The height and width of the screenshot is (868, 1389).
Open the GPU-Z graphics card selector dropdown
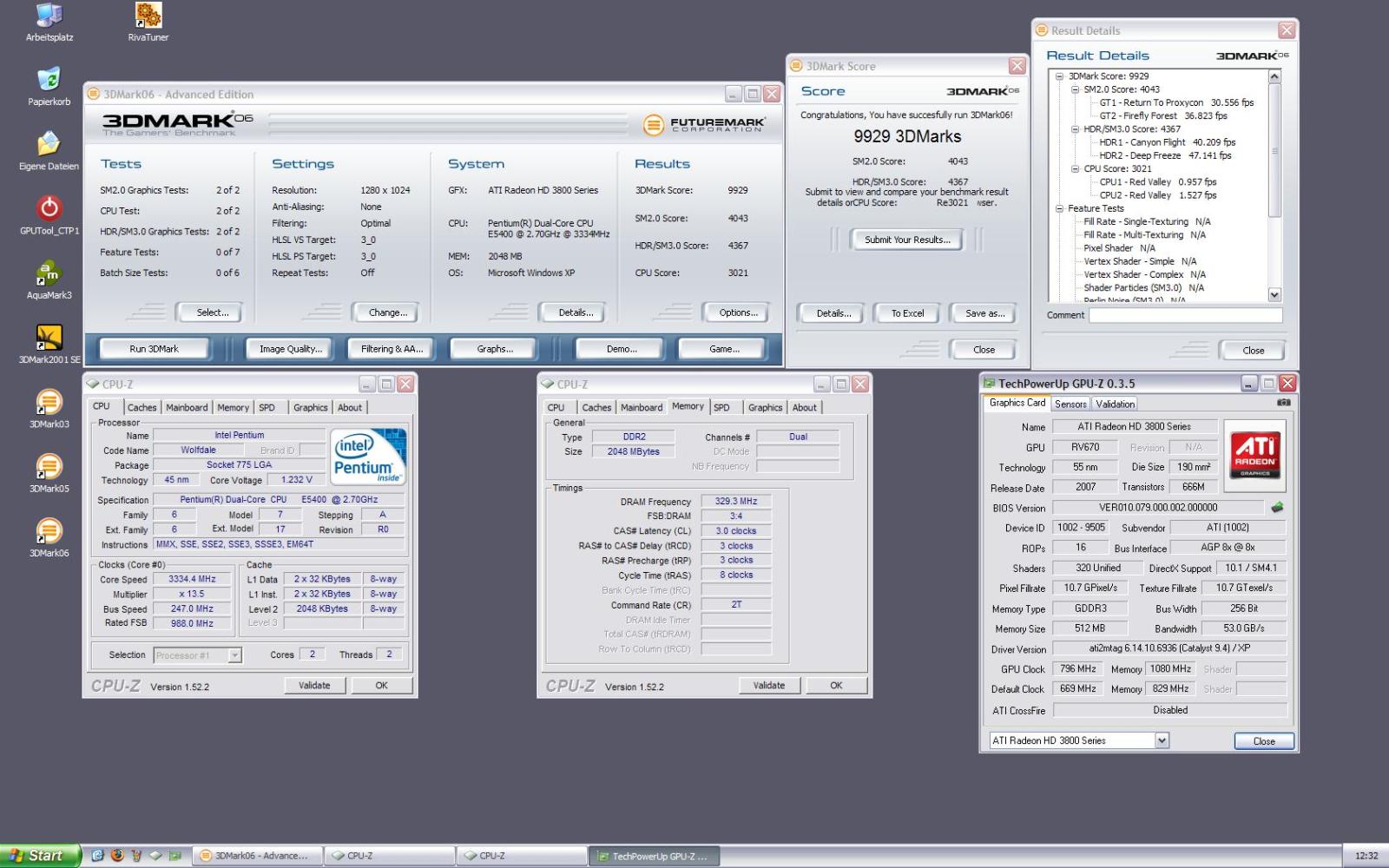(1162, 740)
